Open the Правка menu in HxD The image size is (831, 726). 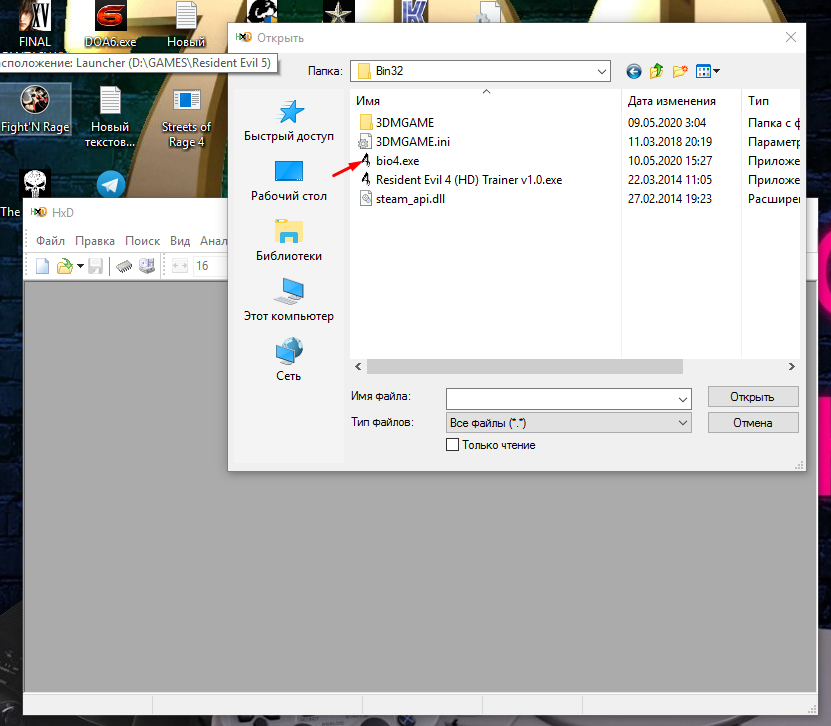coord(95,241)
